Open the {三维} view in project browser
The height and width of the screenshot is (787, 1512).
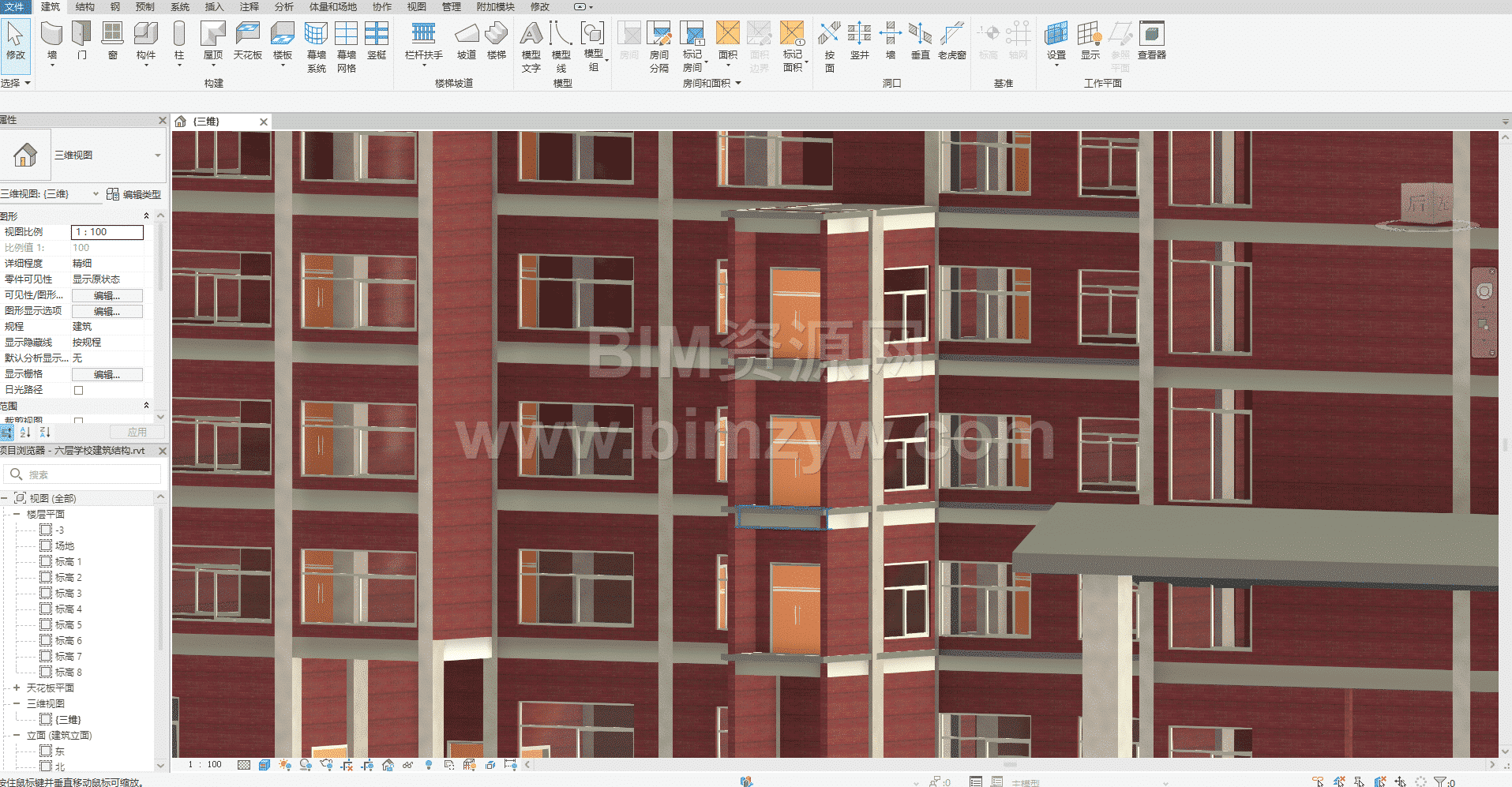[68, 720]
